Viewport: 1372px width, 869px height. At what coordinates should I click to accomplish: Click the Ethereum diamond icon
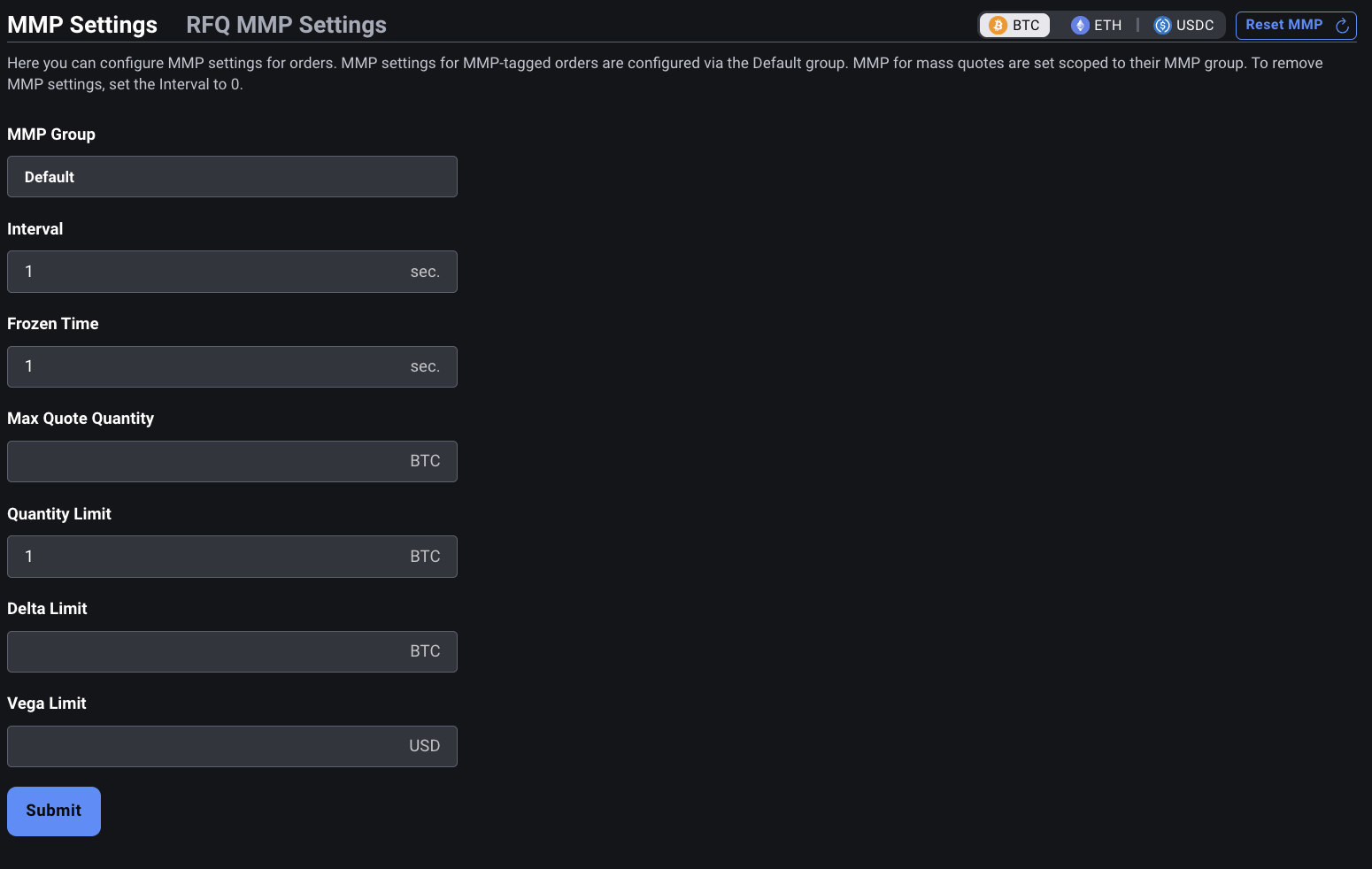[x=1079, y=26]
